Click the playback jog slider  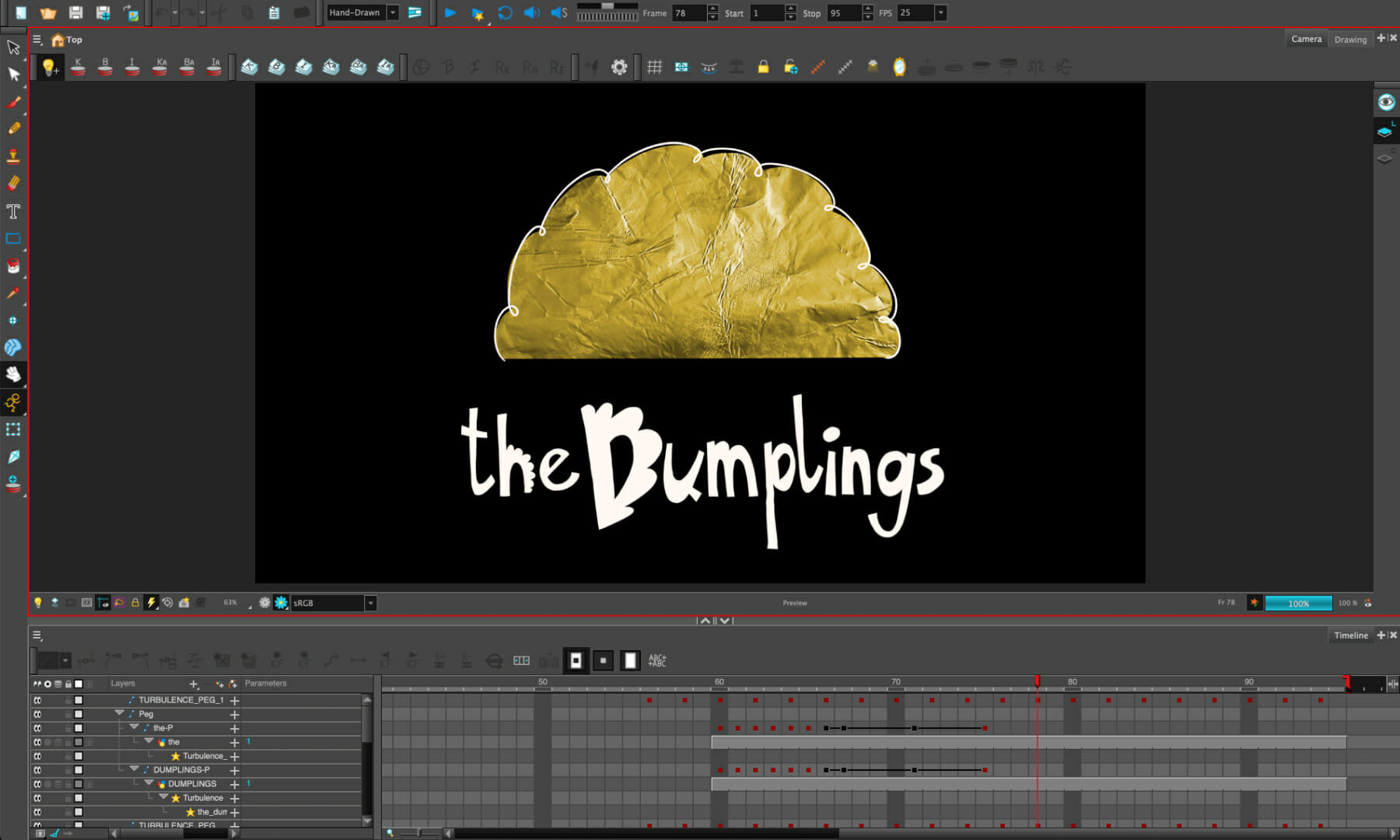click(x=607, y=12)
